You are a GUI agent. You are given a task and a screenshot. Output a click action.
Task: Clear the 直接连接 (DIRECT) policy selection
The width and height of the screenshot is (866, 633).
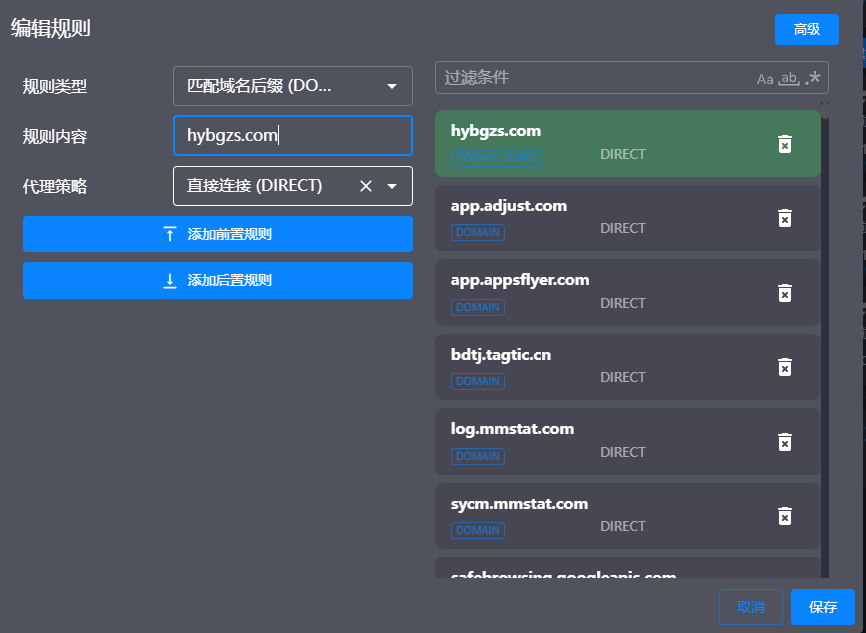point(366,186)
